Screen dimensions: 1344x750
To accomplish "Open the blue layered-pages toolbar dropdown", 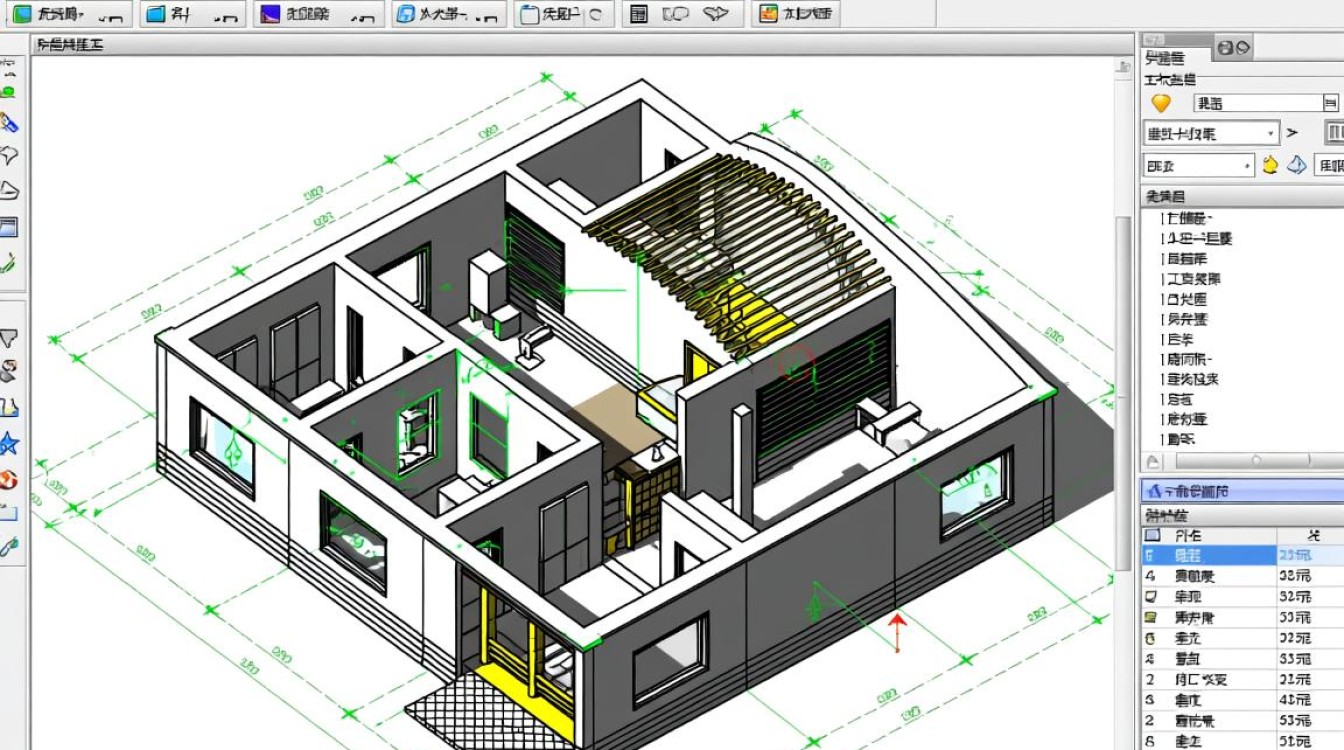I will 445,14.
